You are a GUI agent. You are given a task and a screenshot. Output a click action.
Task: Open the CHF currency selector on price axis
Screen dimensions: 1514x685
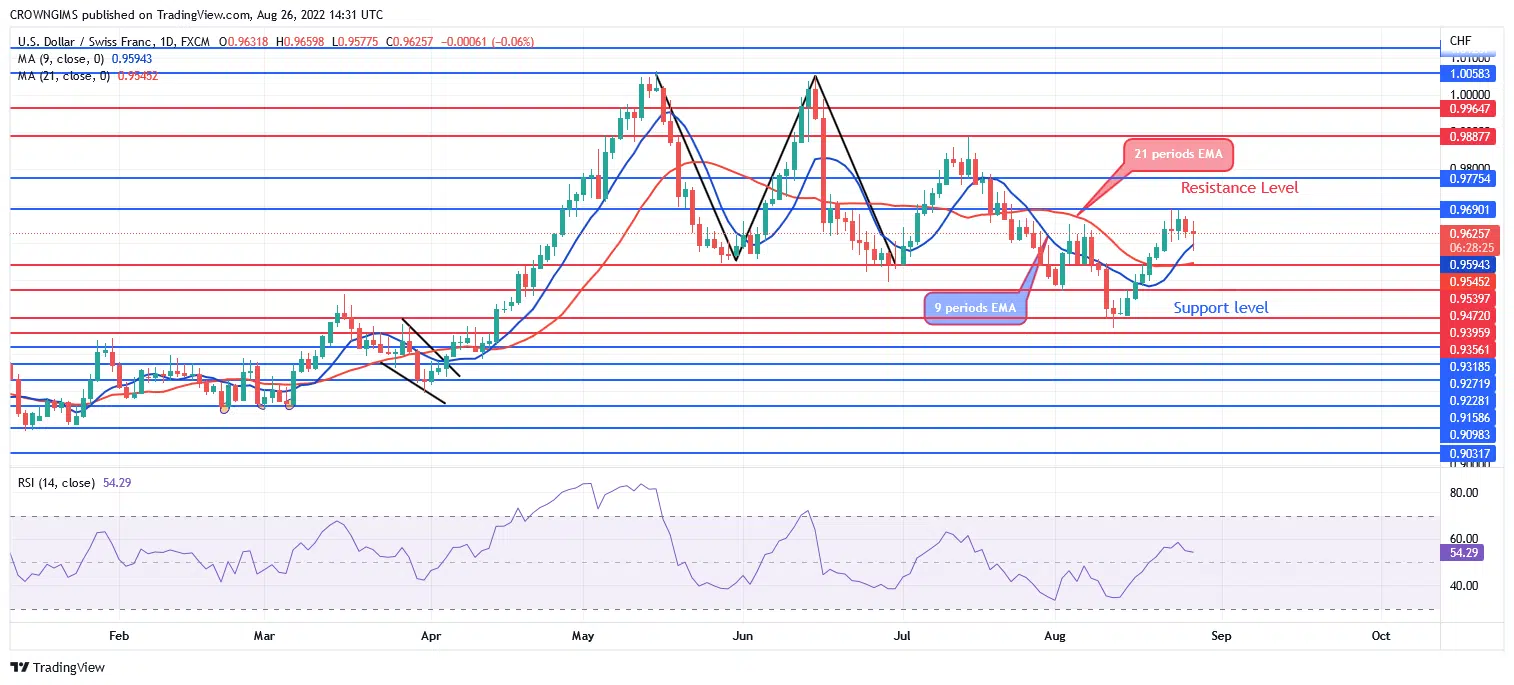[1459, 41]
